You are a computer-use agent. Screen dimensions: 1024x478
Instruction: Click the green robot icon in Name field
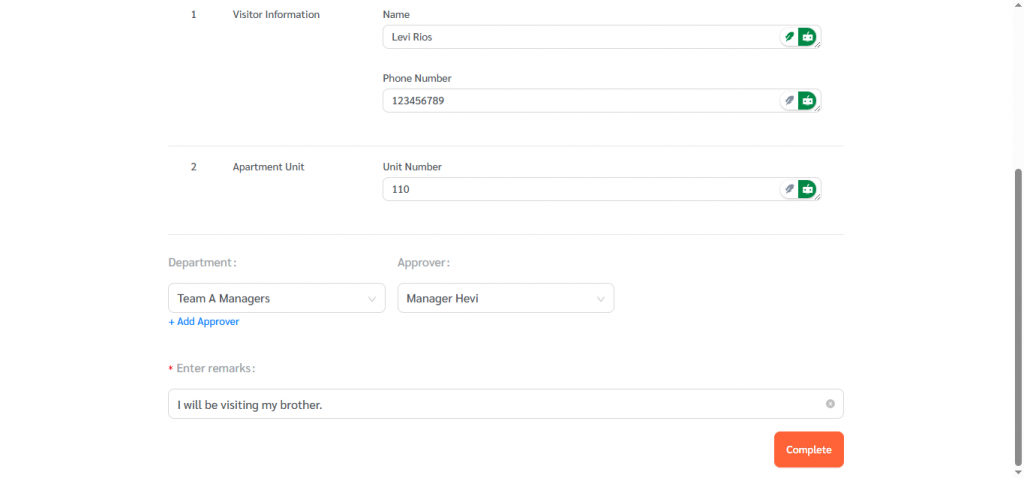click(807, 37)
